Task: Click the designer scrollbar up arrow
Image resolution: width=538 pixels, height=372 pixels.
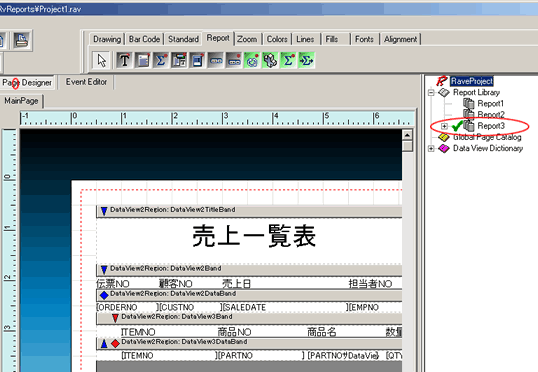Action: [x=407, y=135]
